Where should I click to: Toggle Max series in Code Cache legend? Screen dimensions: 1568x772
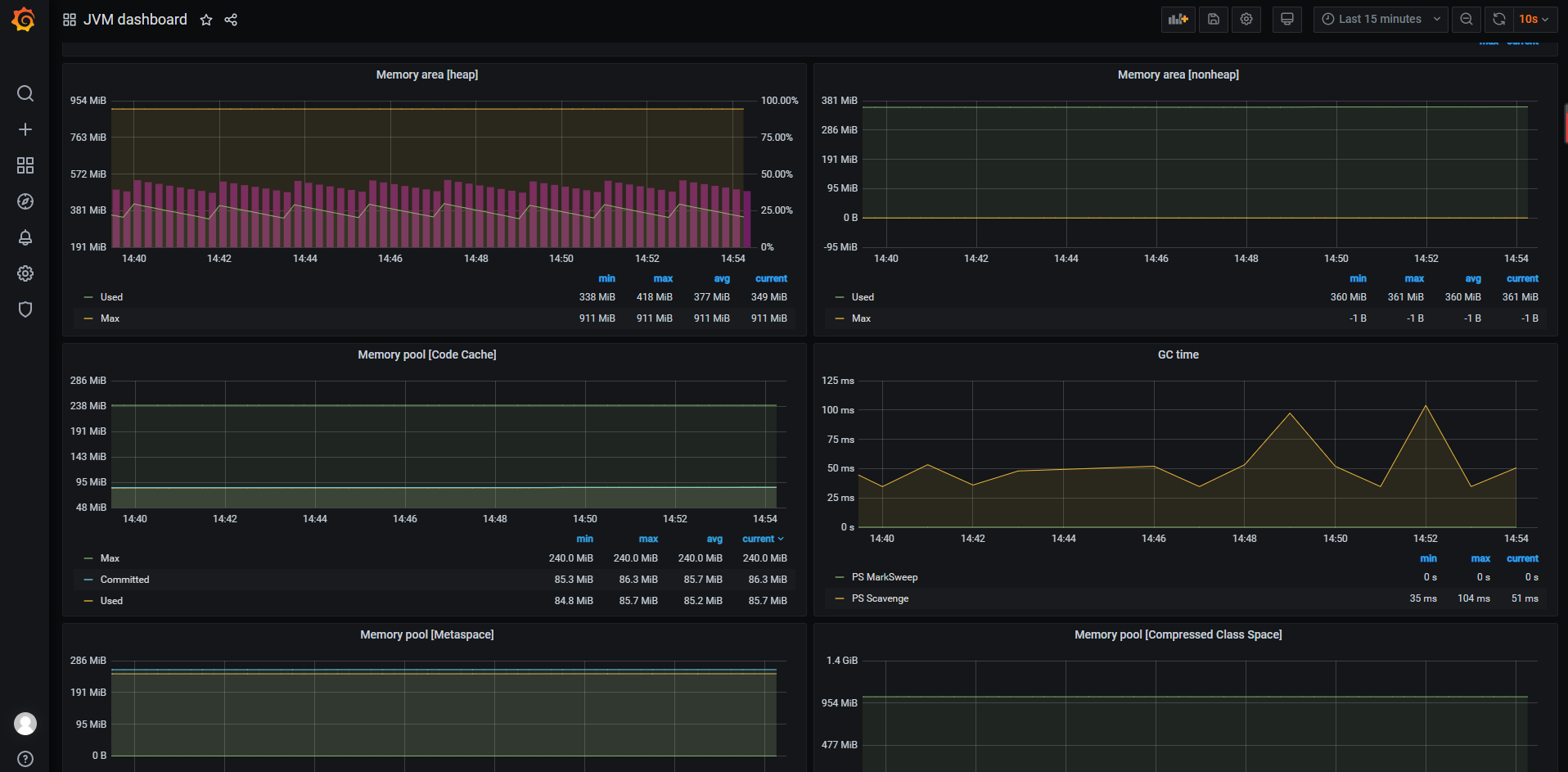click(110, 558)
